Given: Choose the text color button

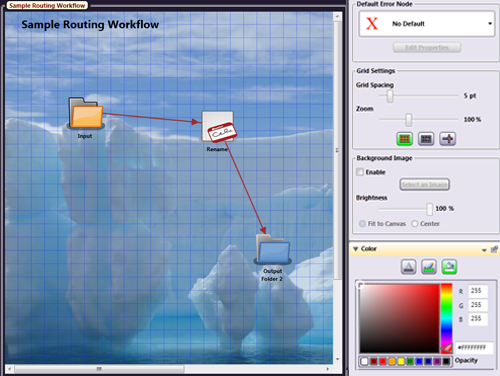Looking at the screenshot, I should (x=408, y=267).
